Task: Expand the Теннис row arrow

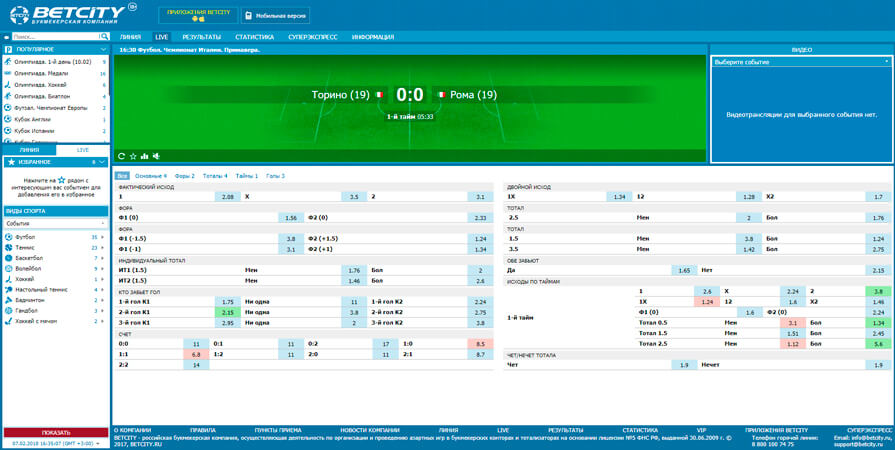Action: click(103, 247)
